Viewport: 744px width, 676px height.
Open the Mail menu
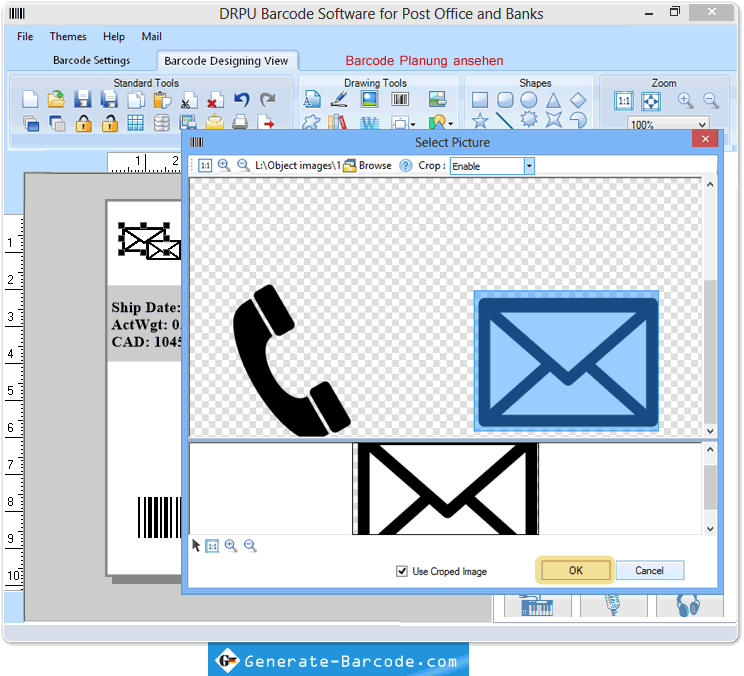point(151,37)
